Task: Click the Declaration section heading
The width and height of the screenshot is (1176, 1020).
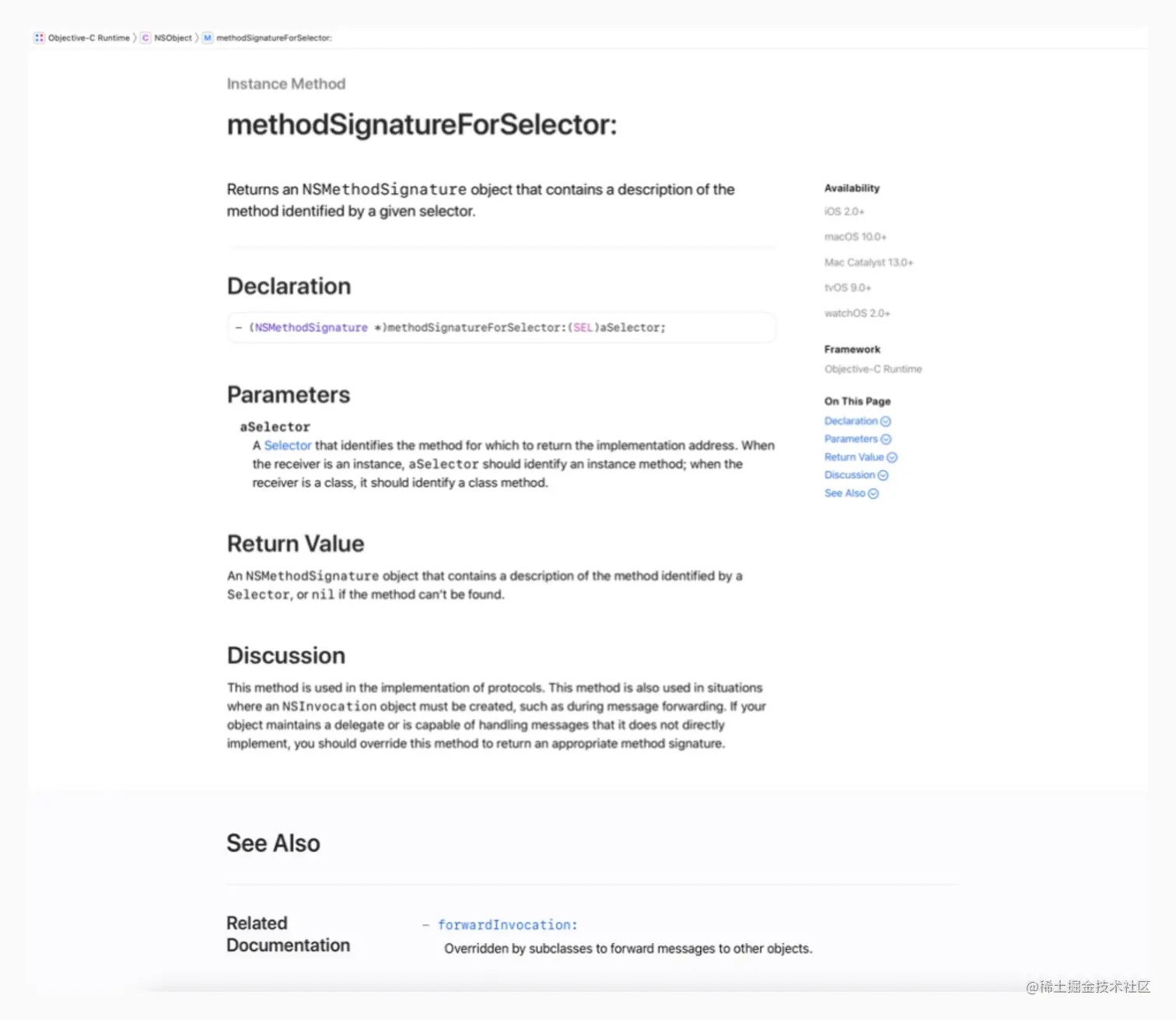Action: pos(289,286)
